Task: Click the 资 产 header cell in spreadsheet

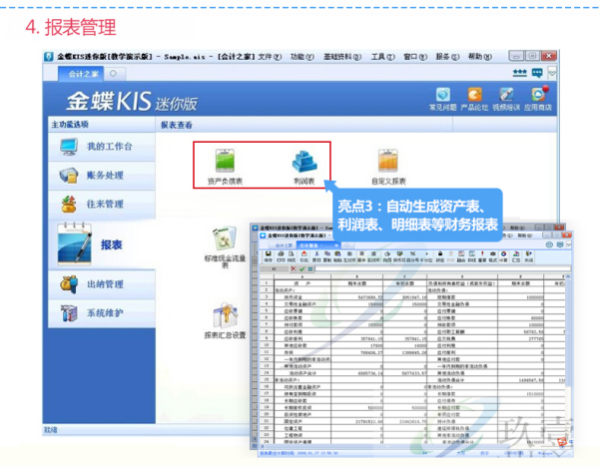Action: click(x=302, y=283)
